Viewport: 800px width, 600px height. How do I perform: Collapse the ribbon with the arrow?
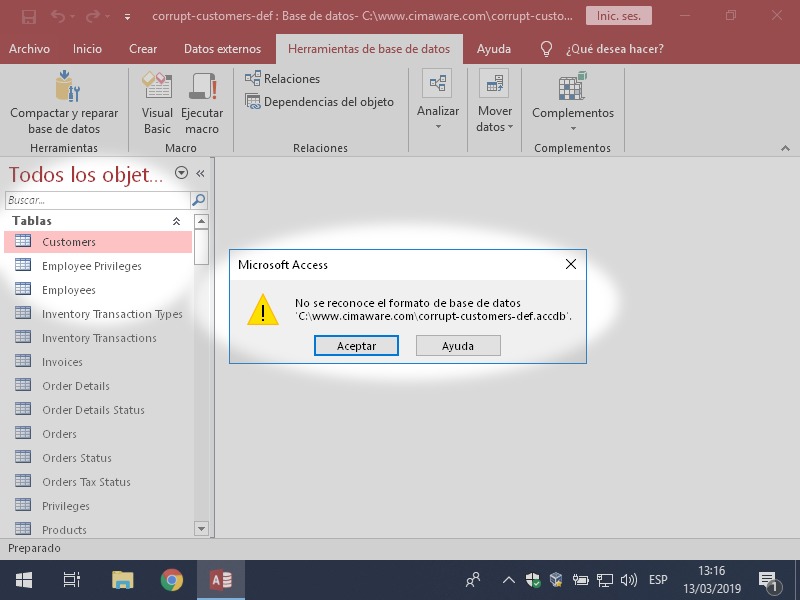tap(785, 147)
